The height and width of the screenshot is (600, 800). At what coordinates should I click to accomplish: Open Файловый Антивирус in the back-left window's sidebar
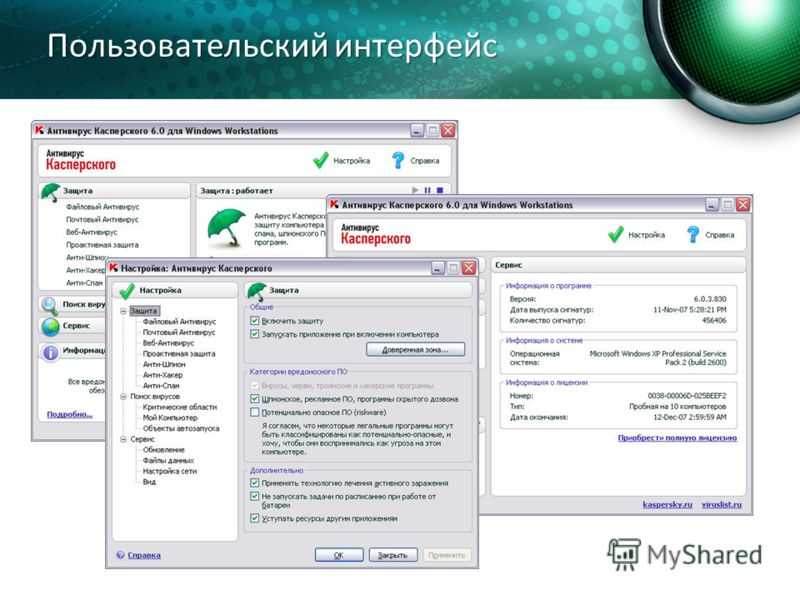103,207
